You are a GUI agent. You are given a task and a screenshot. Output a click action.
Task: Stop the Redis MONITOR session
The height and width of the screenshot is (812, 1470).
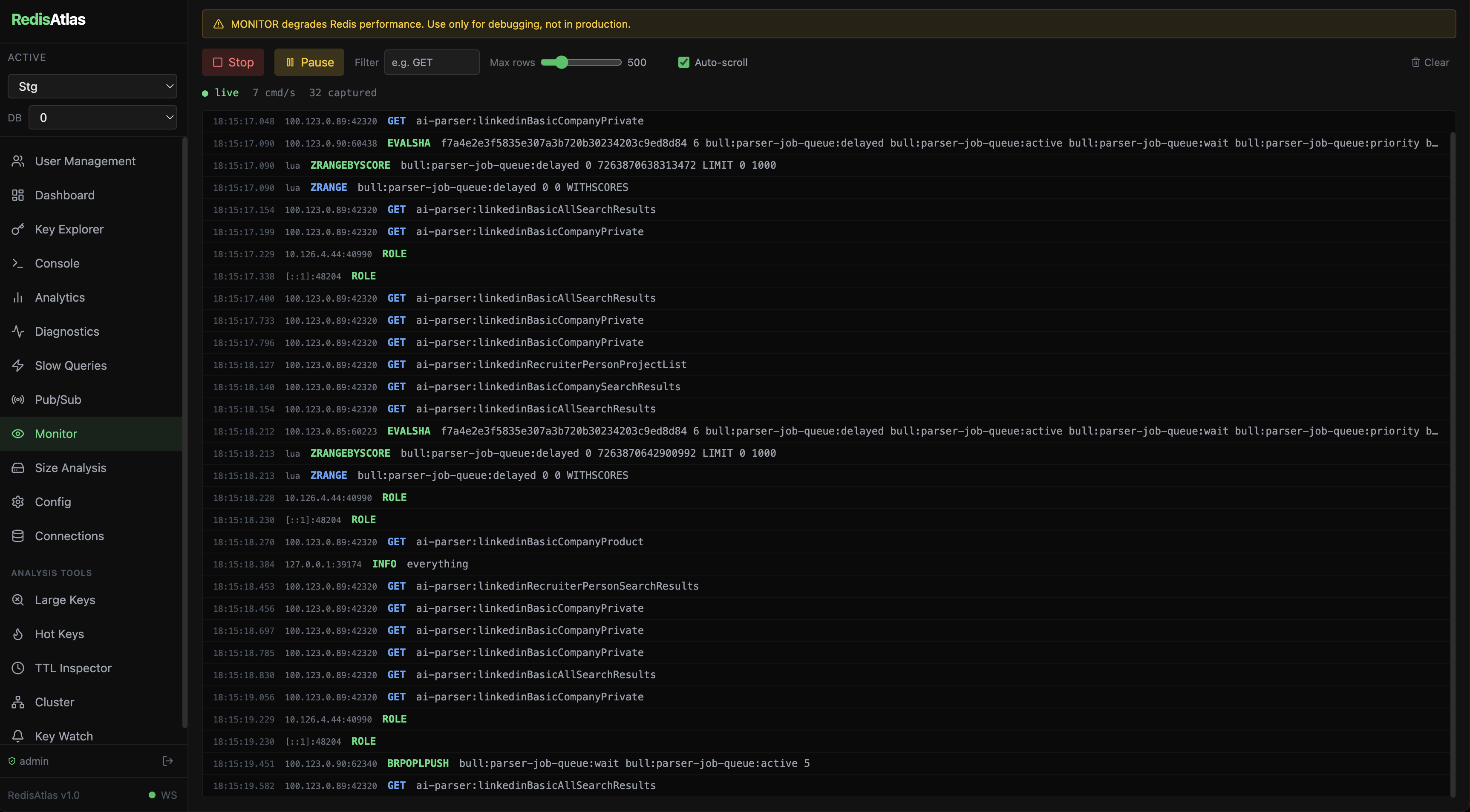click(232, 62)
